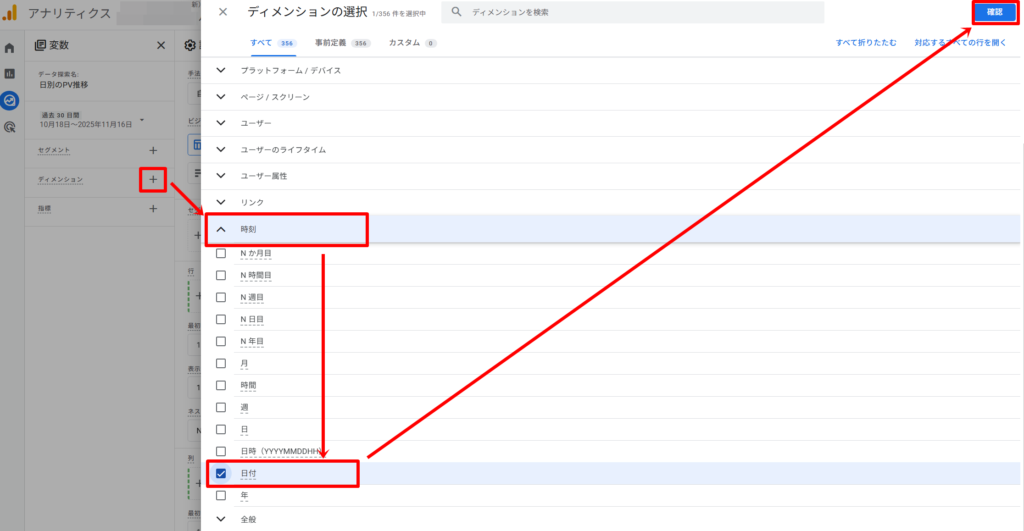Screen dimensions: 1024x531
Task: Switch to the 事前定義 tab
Action: coord(342,43)
